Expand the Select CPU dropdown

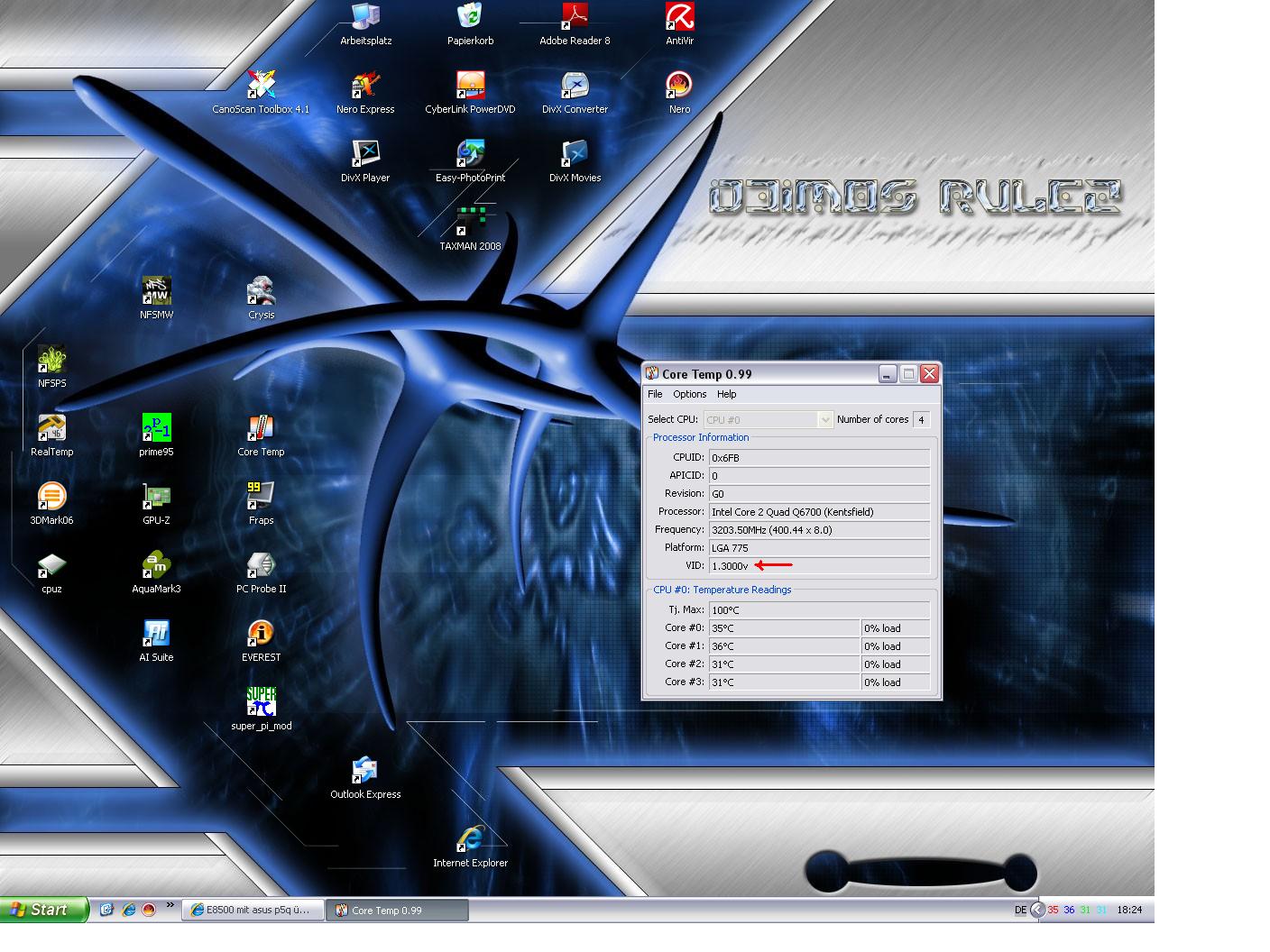(824, 420)
